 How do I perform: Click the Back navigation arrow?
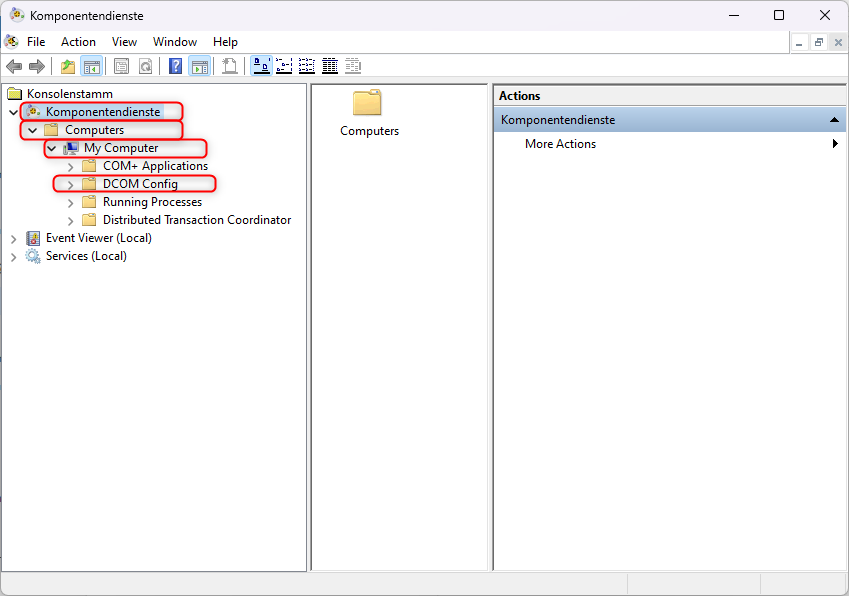point(14,66)
